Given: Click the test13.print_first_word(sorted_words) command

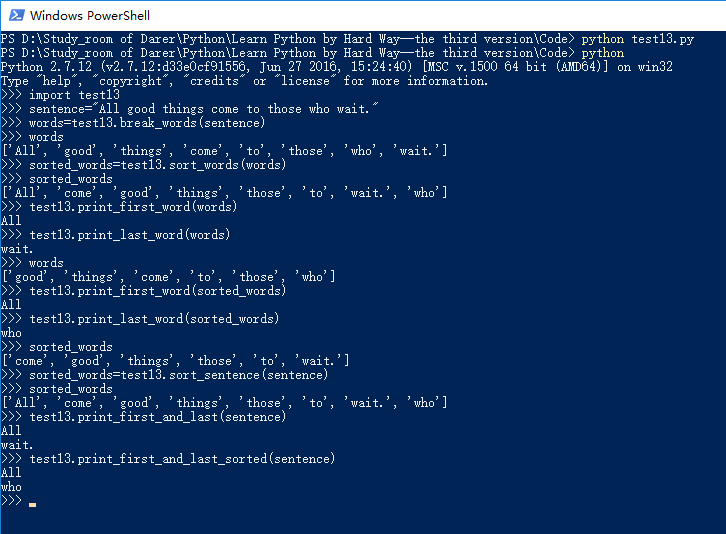Looking at the screenshot, I should (x=157, y=291).
